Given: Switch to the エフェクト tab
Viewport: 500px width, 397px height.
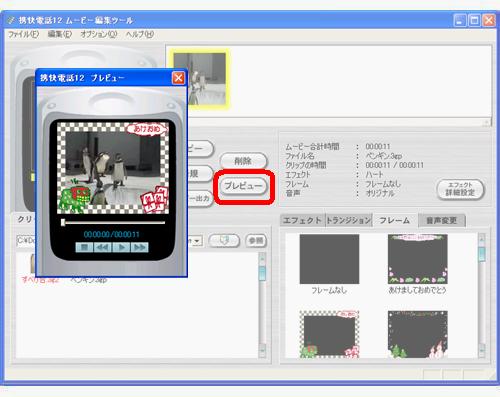Looking at the screenshot, I should click(302, 220).
